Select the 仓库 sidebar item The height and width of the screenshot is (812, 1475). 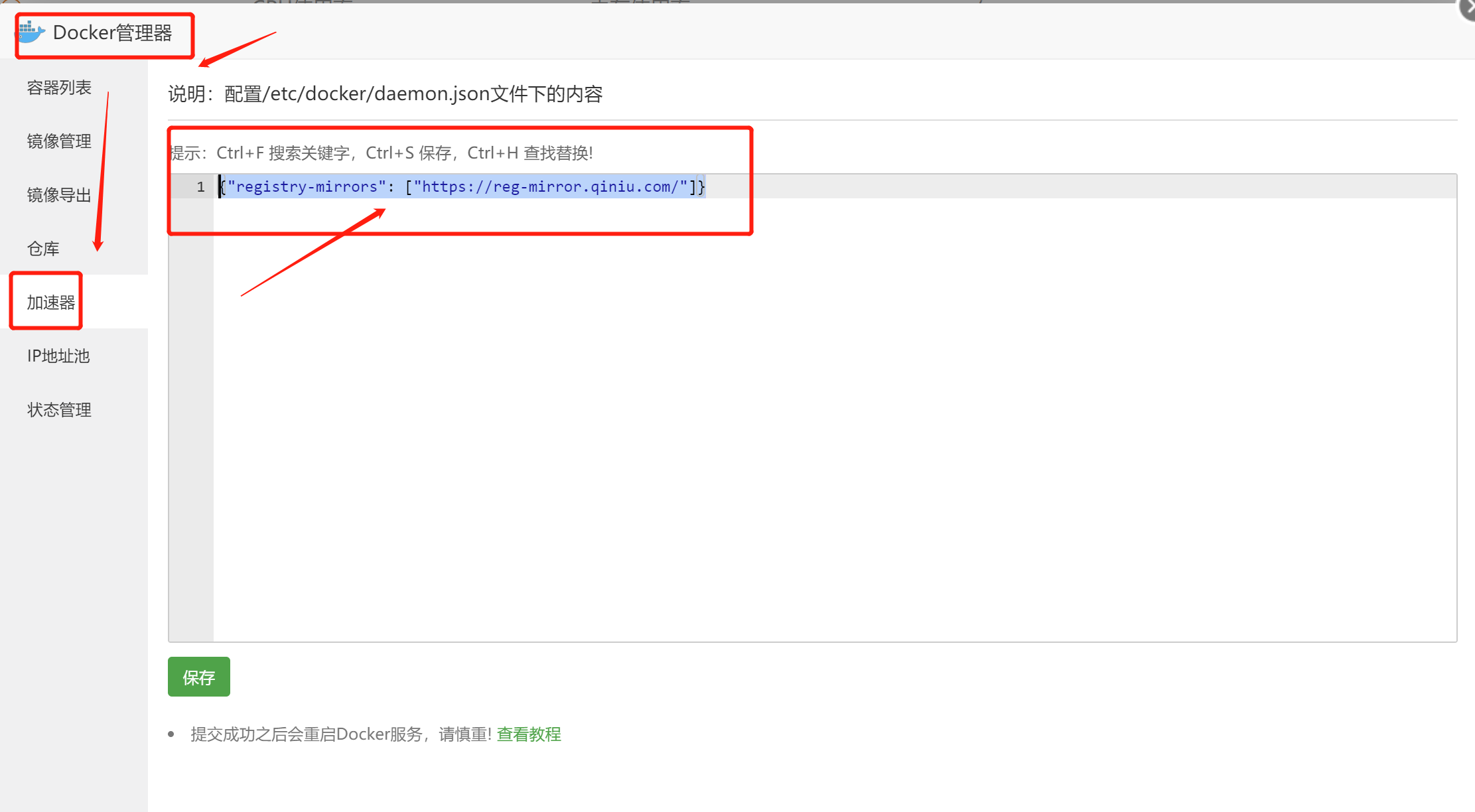(x=43, y=249)
